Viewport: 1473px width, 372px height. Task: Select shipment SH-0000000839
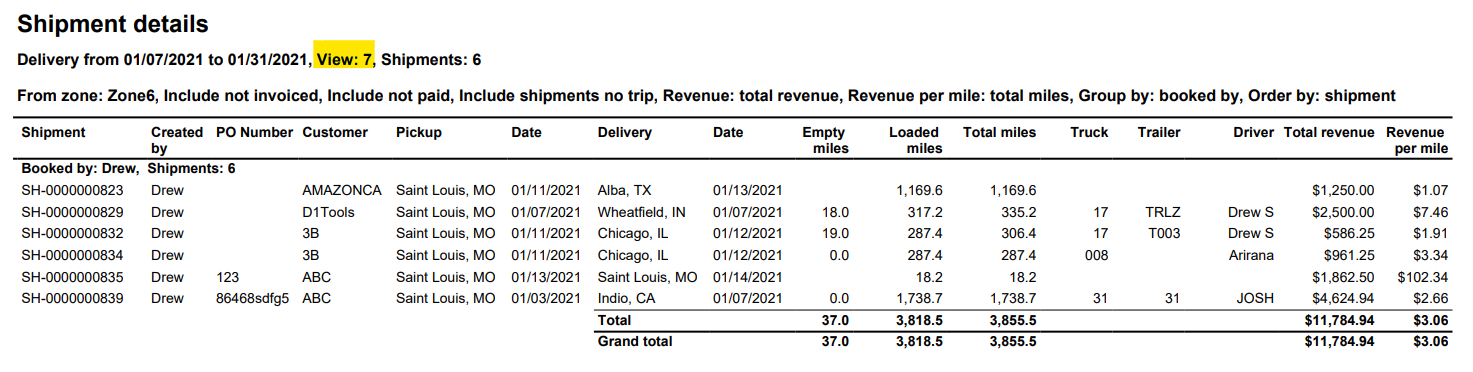coord(72,298)
